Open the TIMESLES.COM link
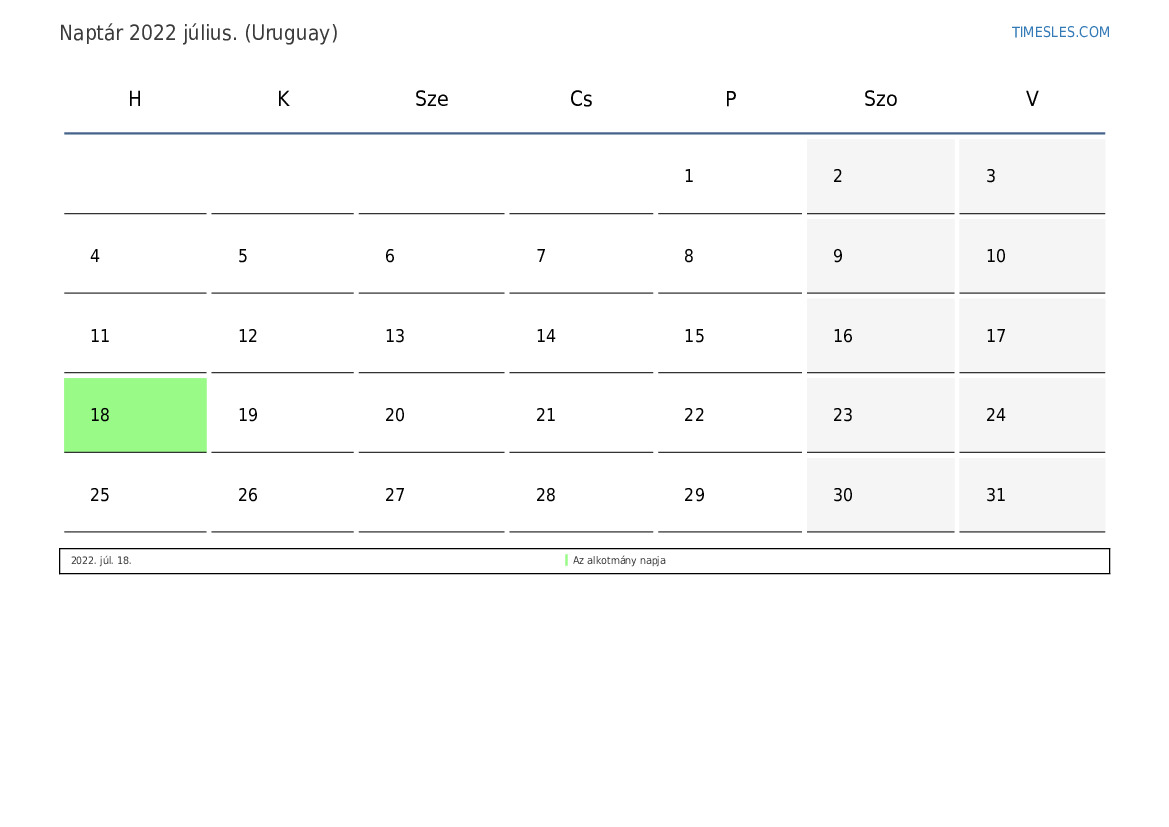 coord(1060,32)
